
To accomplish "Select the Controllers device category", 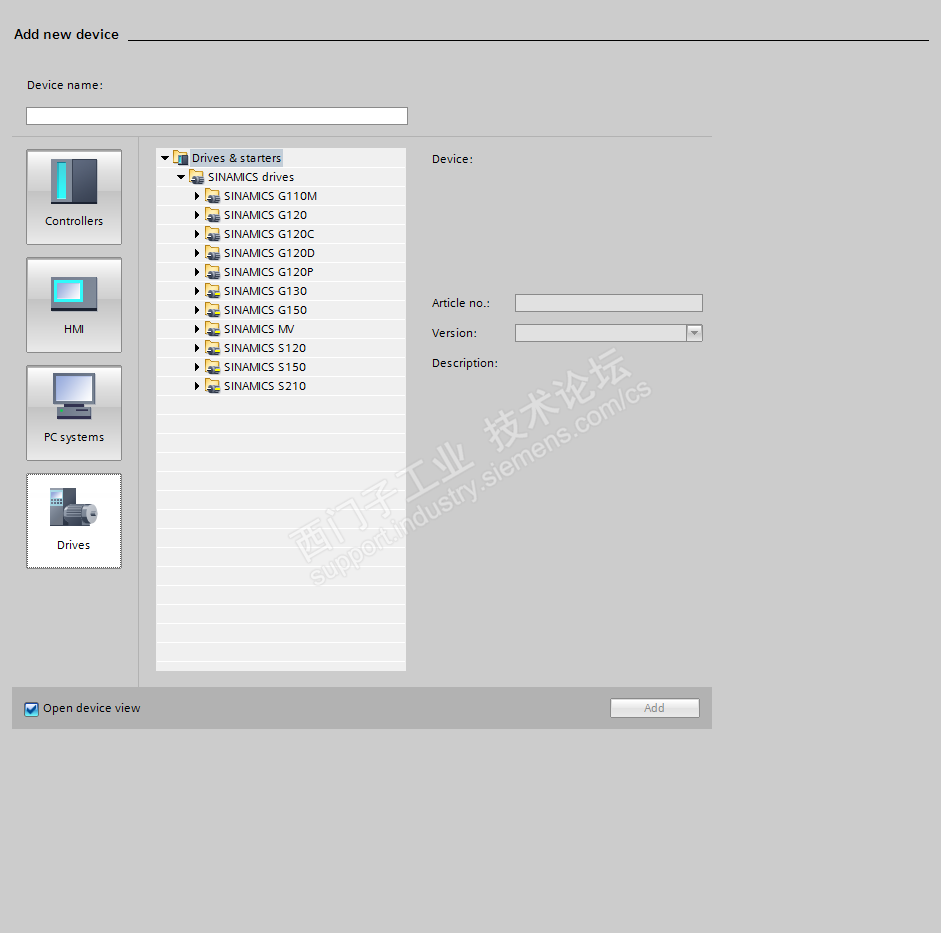I will (x=74, y=197).
